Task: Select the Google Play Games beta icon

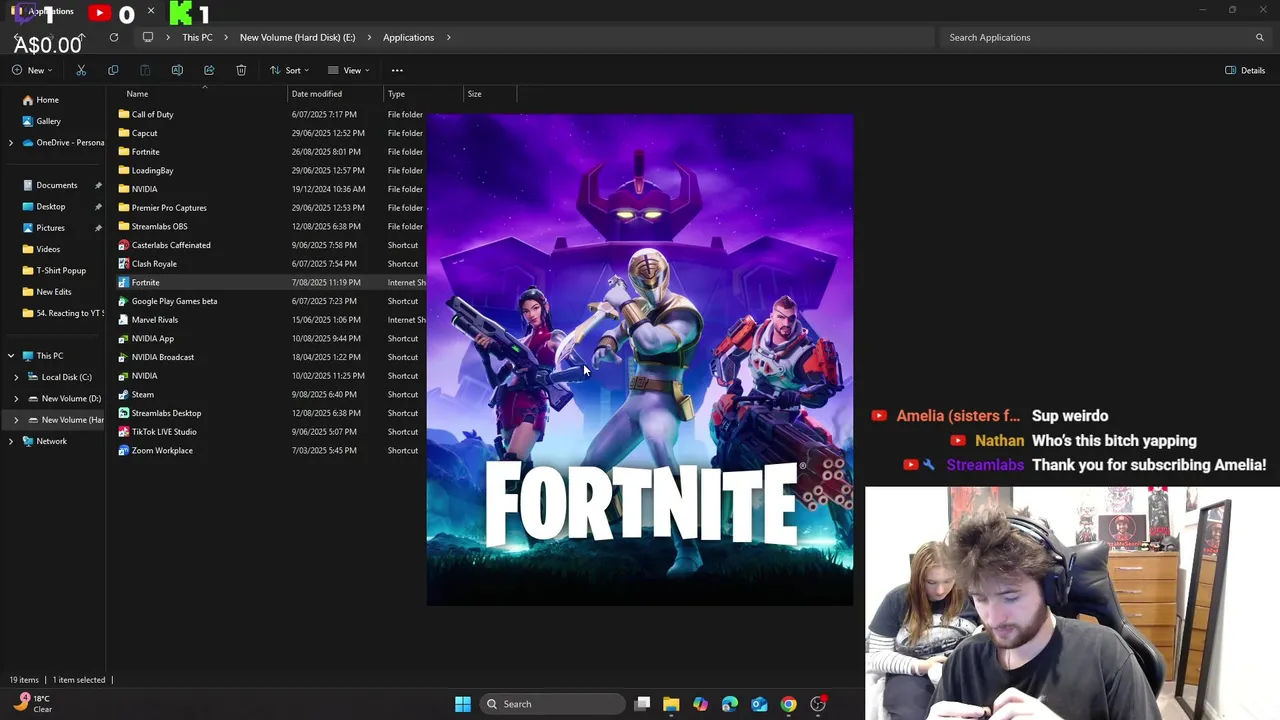Action: (124, 301)
